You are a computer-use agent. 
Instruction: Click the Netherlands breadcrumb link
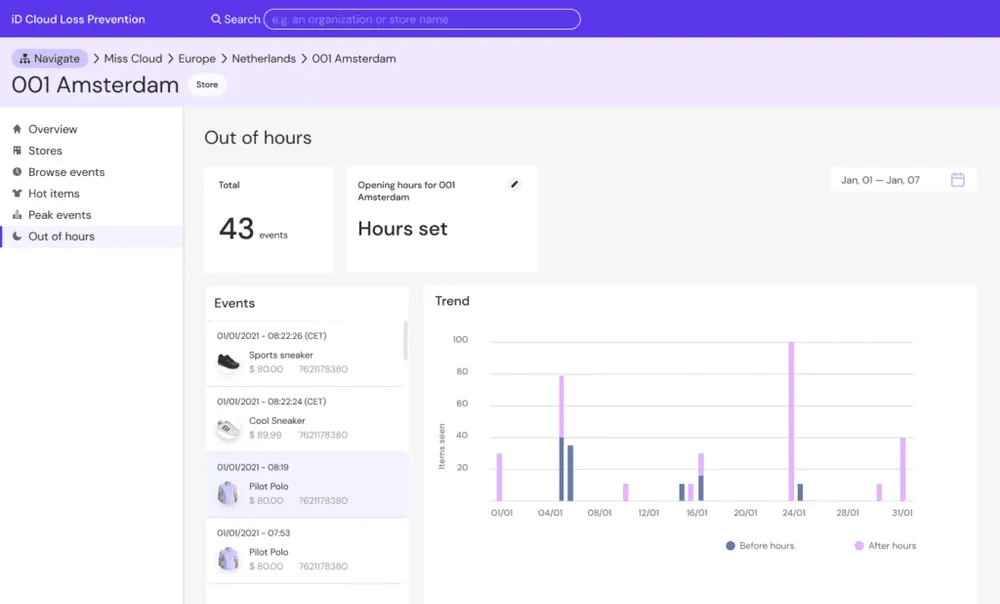pyautogui.click(x=263, y=59)
